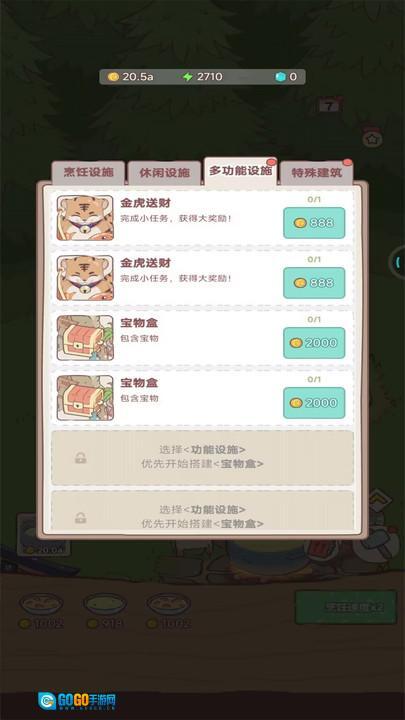
Task: Expand the side panel arrow at right edge
Action: 398,261
